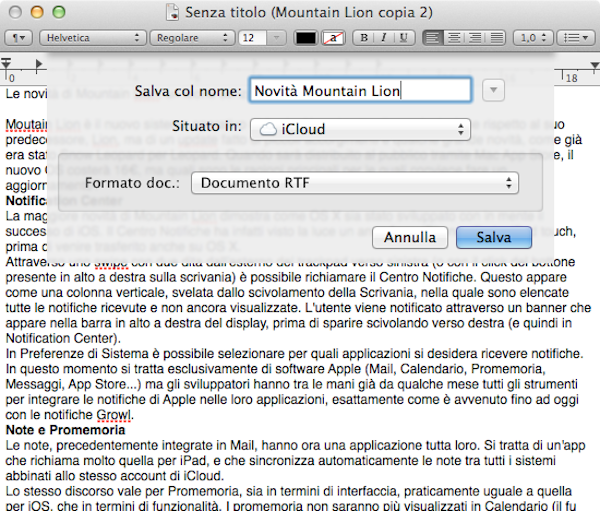
Task: Toggle bold formatting
Action: pos(364,38)
